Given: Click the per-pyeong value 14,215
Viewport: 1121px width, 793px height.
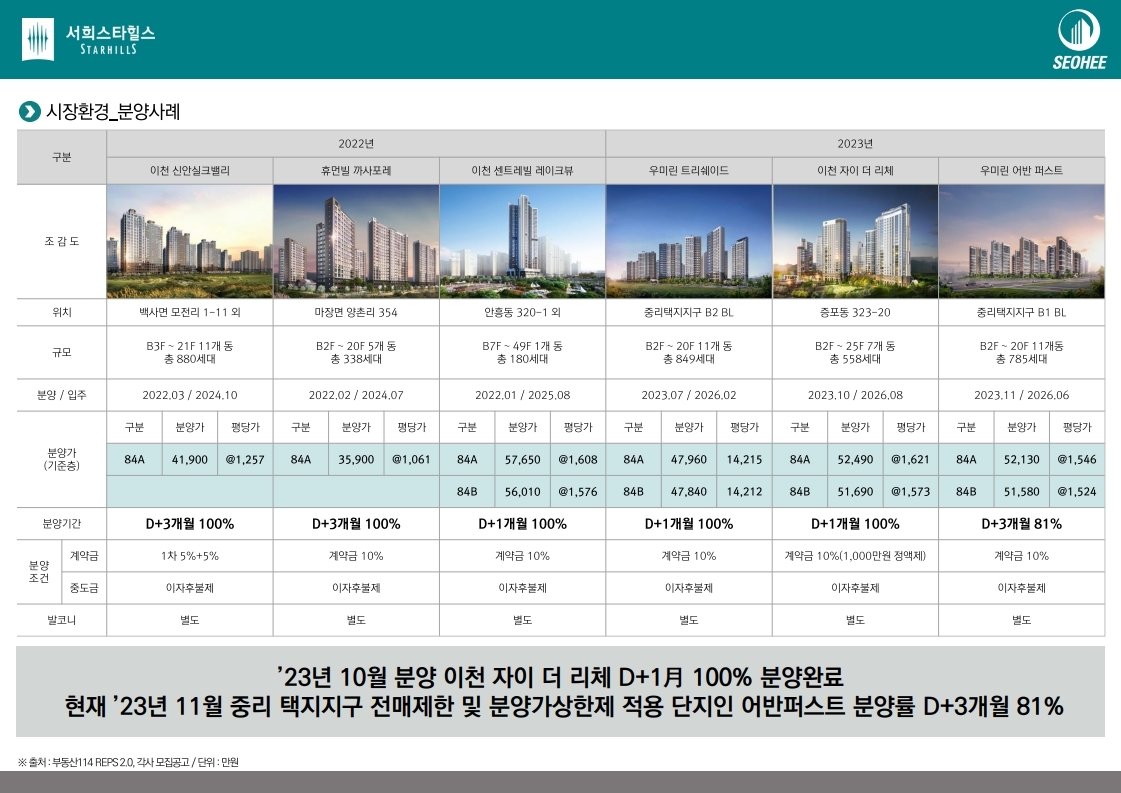Looking at the screenshot, I should (744, 460).
